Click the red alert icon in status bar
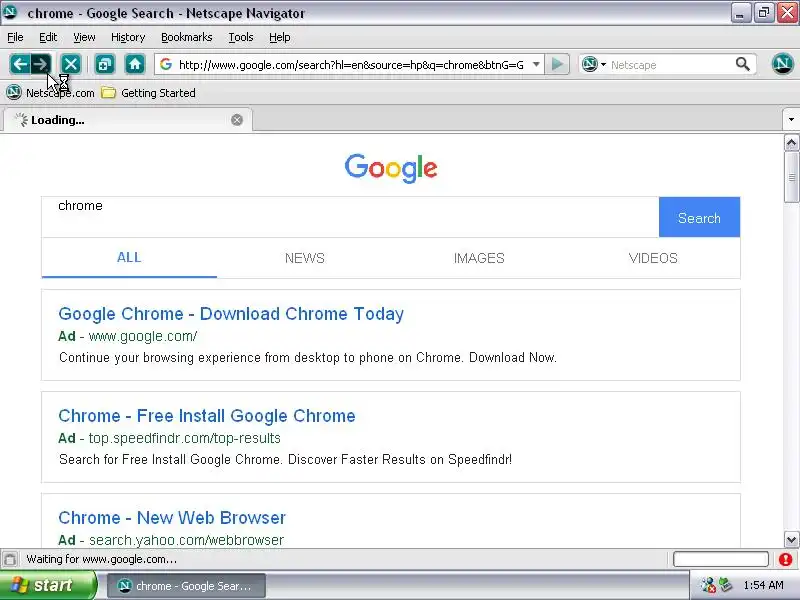Image resolution: width=800 pixels, height=600 pixels. [785, 559]
